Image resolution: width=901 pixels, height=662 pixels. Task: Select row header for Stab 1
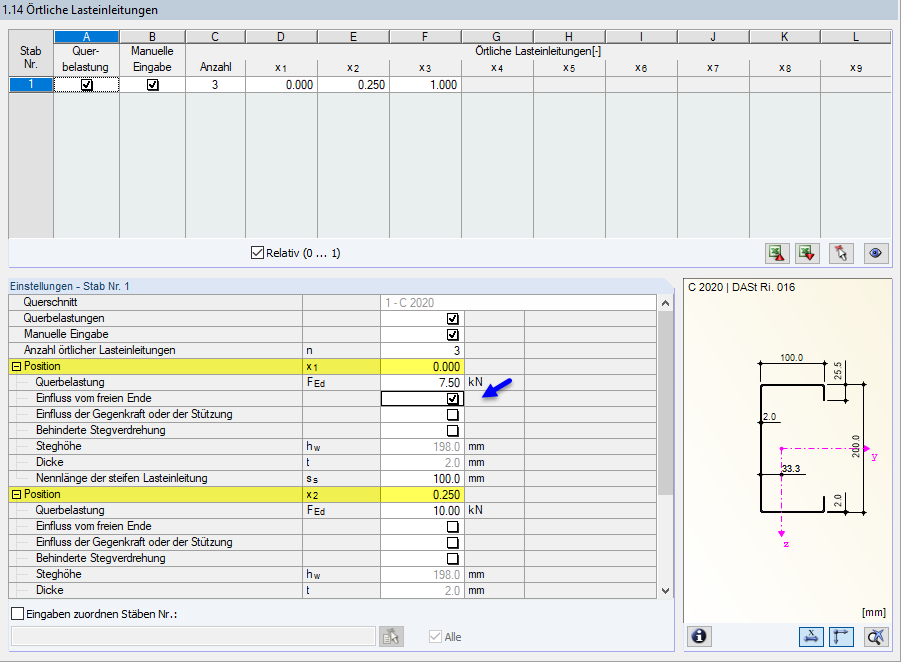(x=31, y=85)
